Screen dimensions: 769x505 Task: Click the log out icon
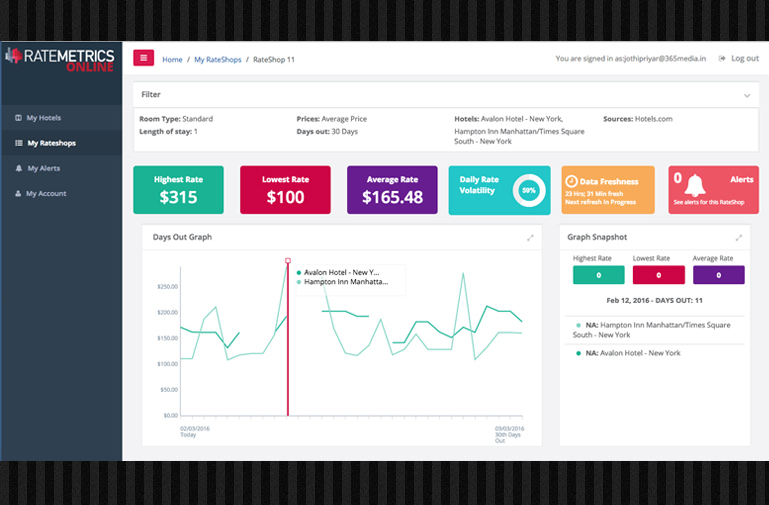pyautogui.click(x=723, y=59)
